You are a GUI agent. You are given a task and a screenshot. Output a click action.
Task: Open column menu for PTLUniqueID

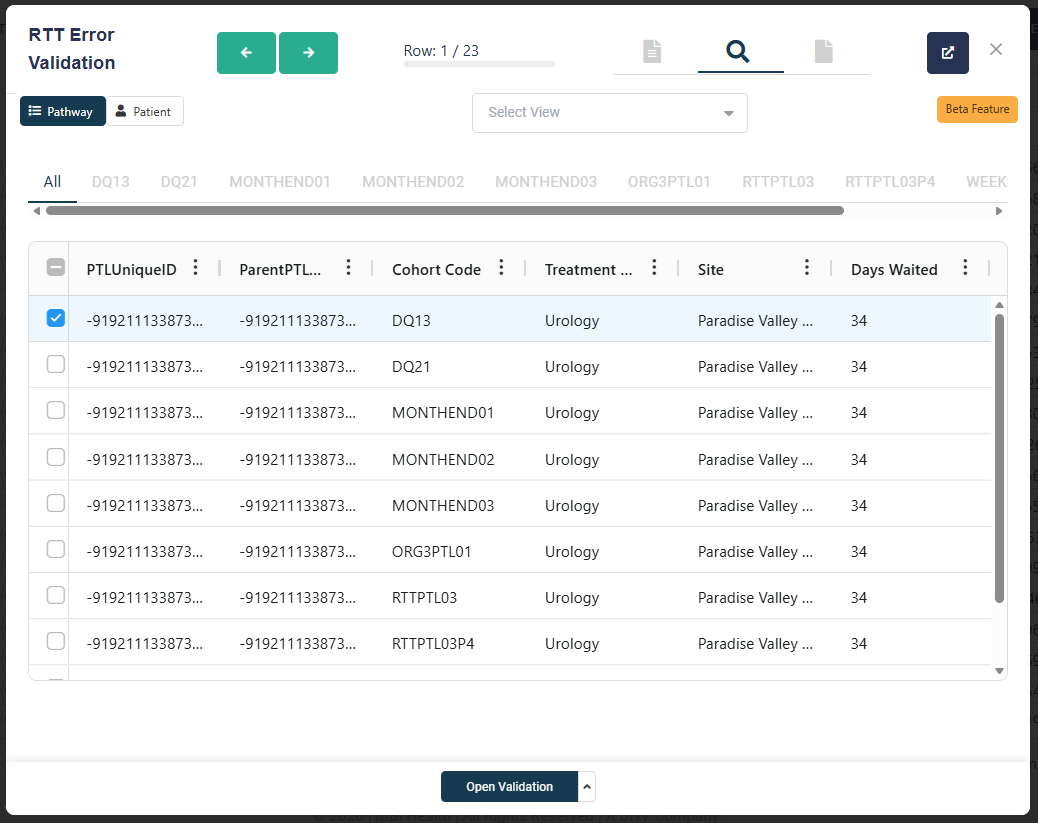(x=196, y=268)
